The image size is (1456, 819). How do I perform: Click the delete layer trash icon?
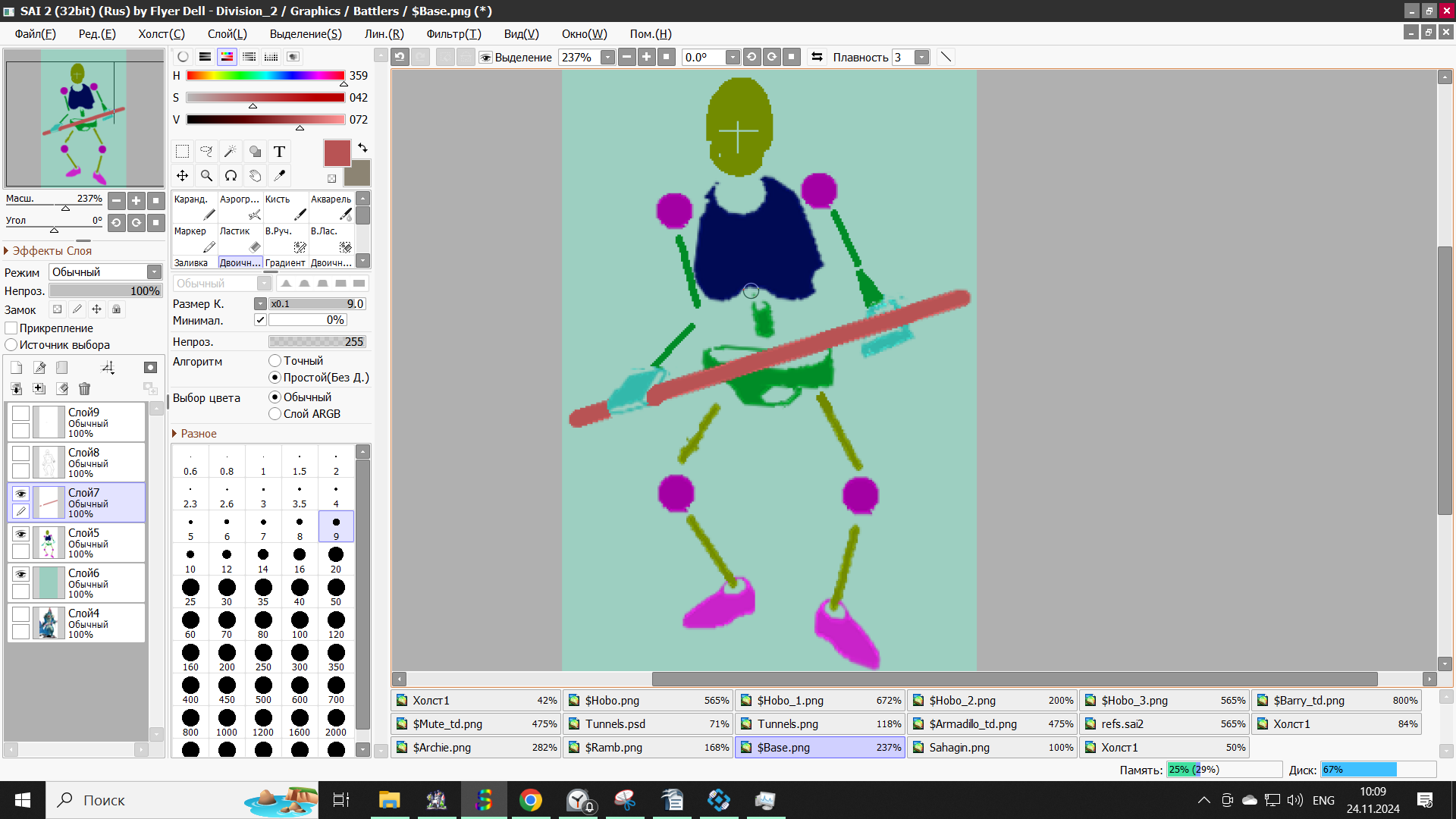pos(84,388)
